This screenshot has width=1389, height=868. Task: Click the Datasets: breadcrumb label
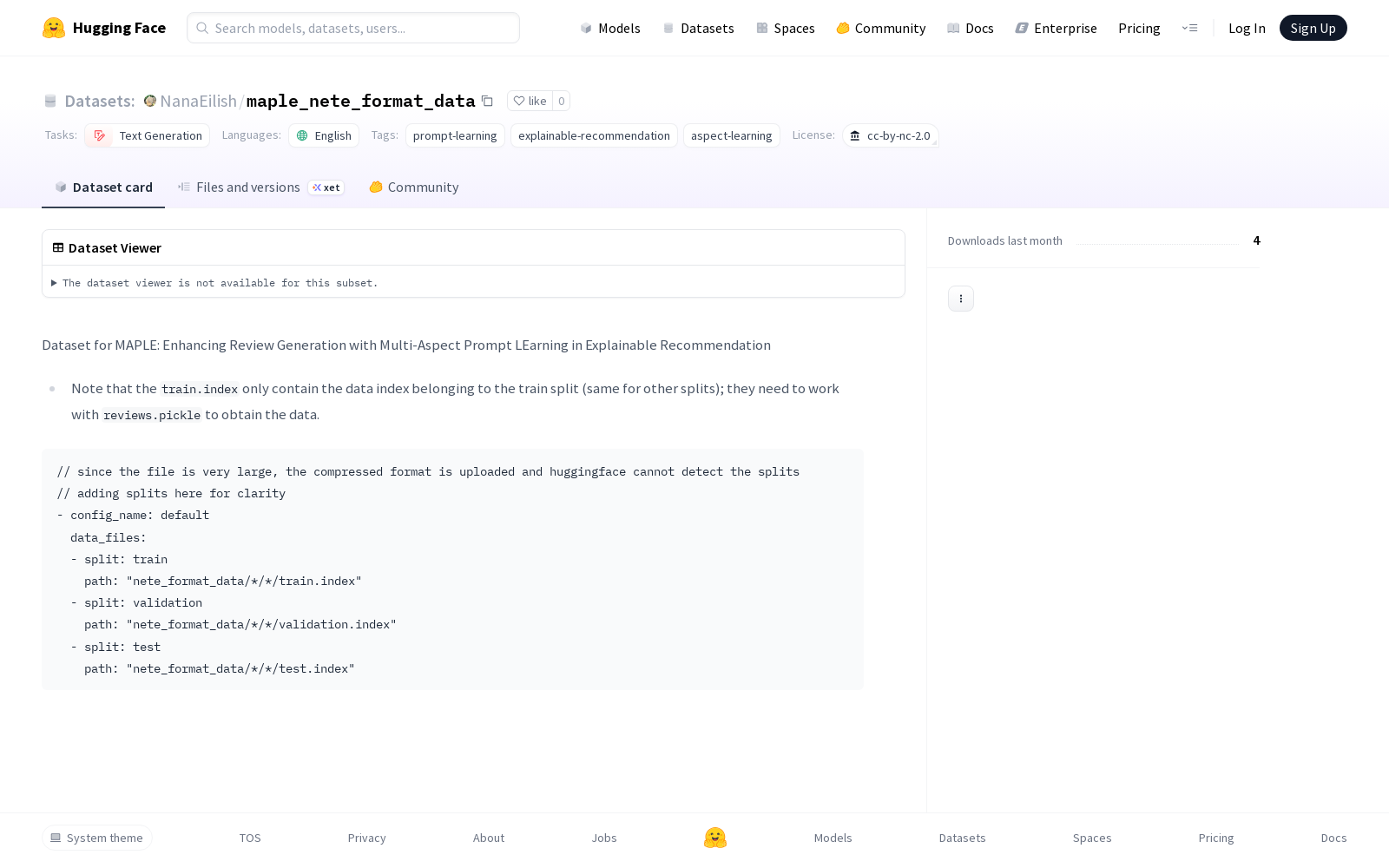100,101
